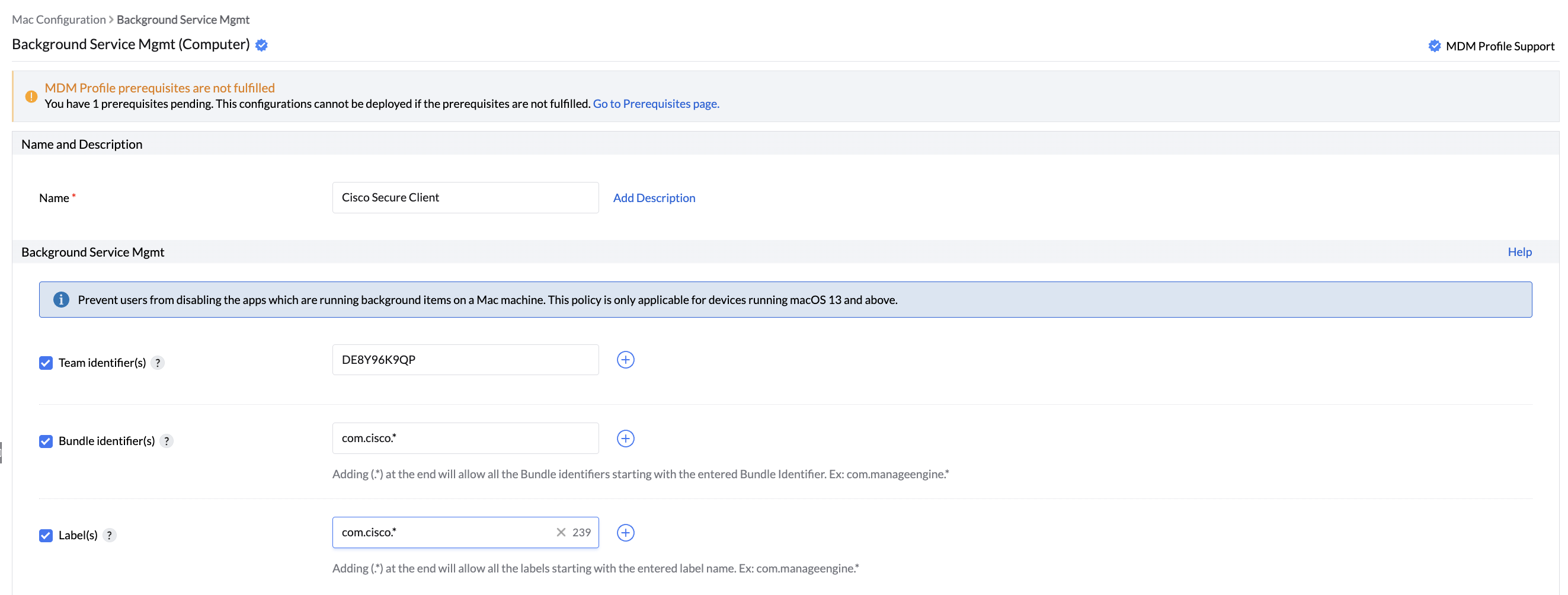The height and width of the screenshot is (595, 1568).
Task: Clear the com.cisco.* label using the X icon
Action: pos(560,532)
